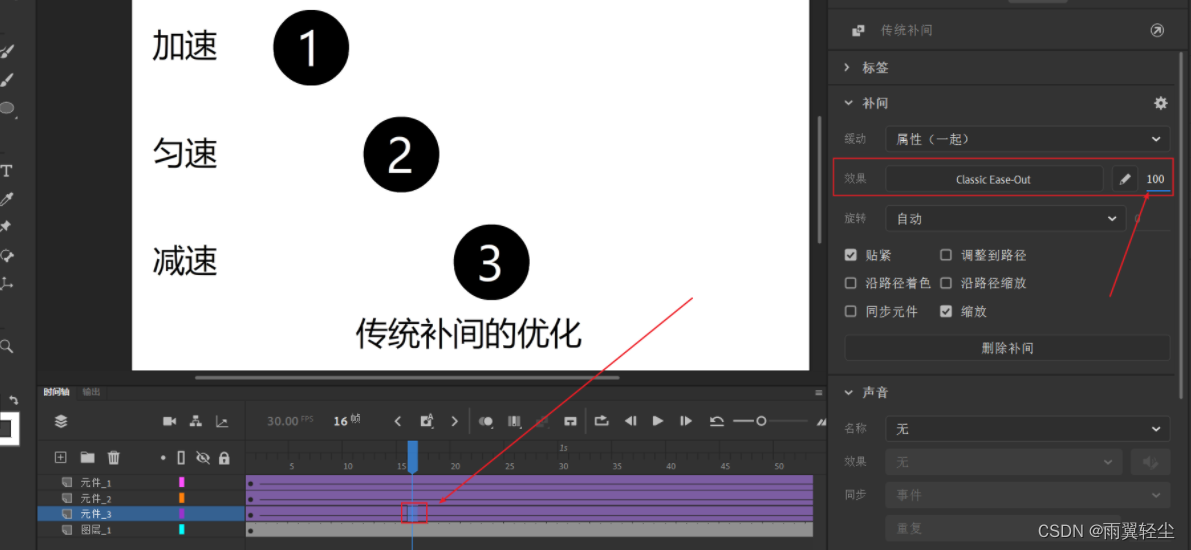Go to previous keyframe

click(397, 421)
